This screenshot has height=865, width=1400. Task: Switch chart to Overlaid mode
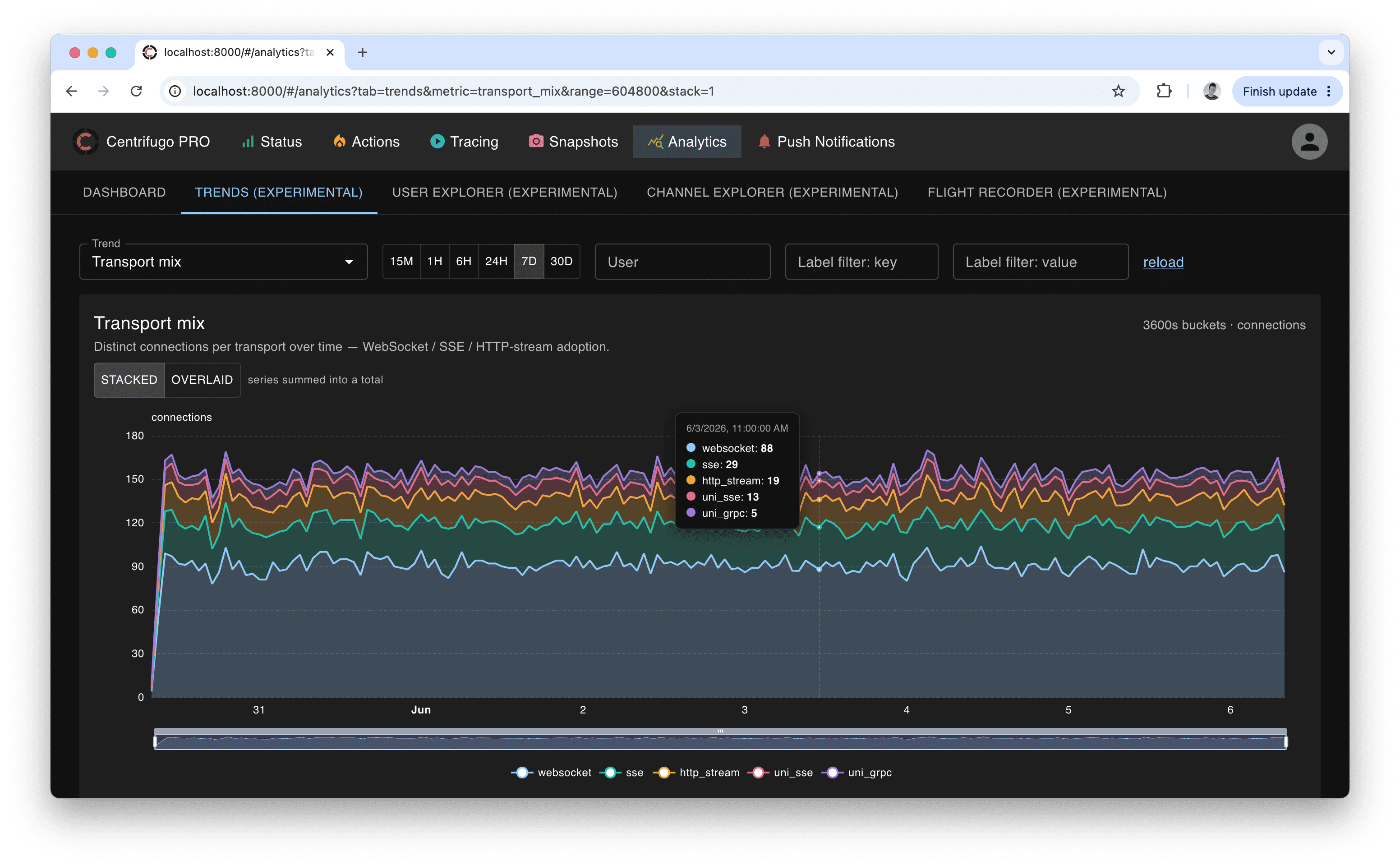tap(202, 380)
